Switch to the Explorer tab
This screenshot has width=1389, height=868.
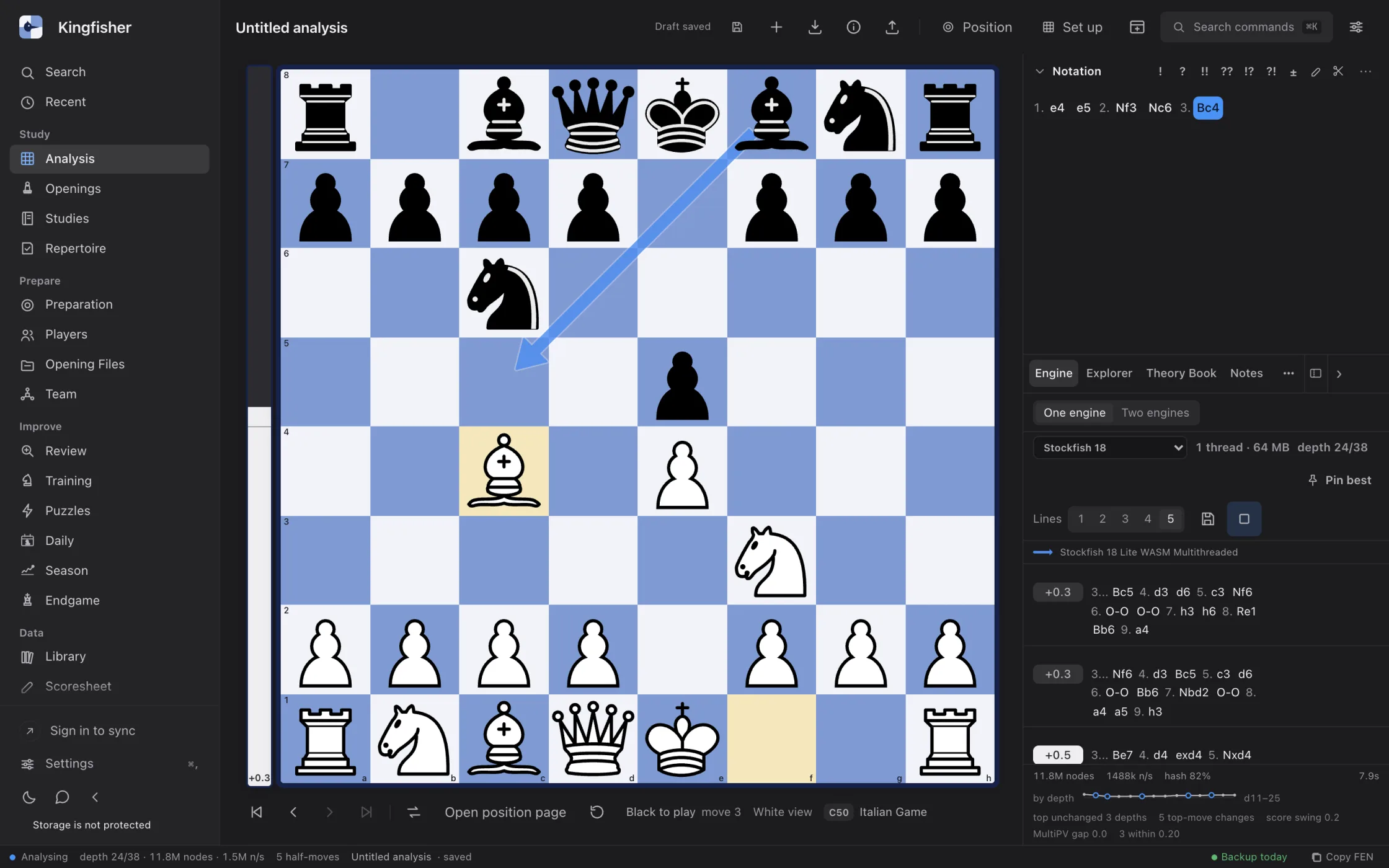click(1109, 373)
